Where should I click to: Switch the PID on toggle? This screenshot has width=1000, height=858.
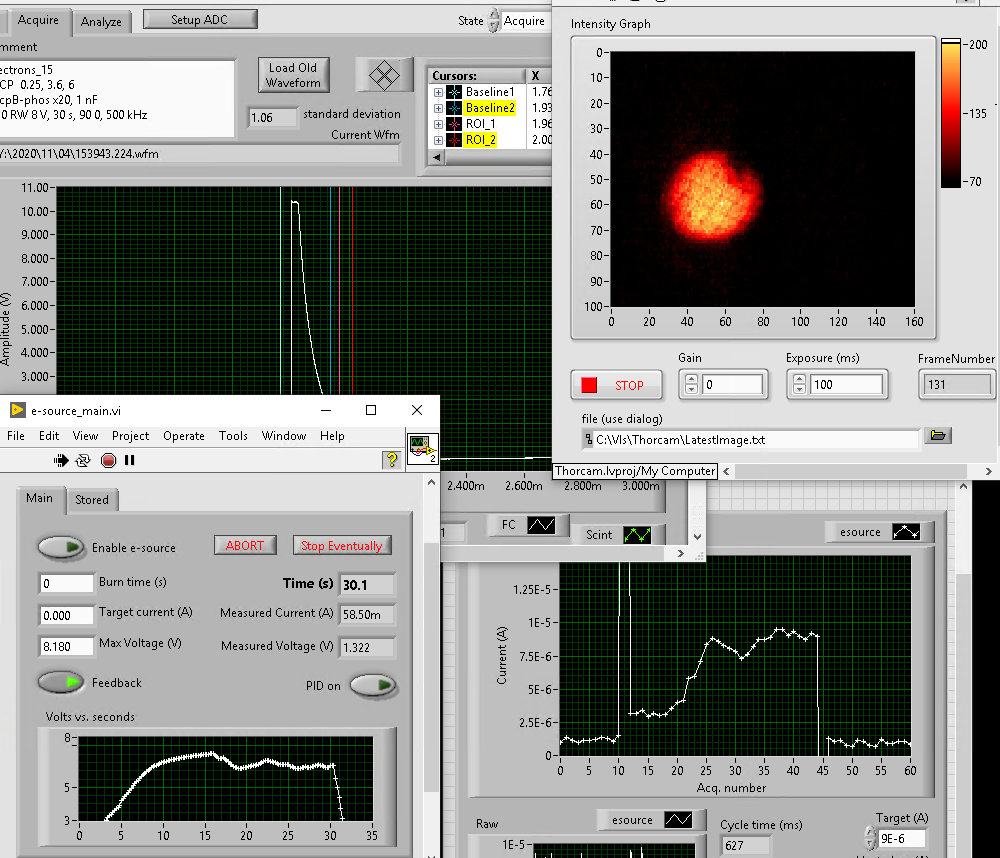pos(372,686)
